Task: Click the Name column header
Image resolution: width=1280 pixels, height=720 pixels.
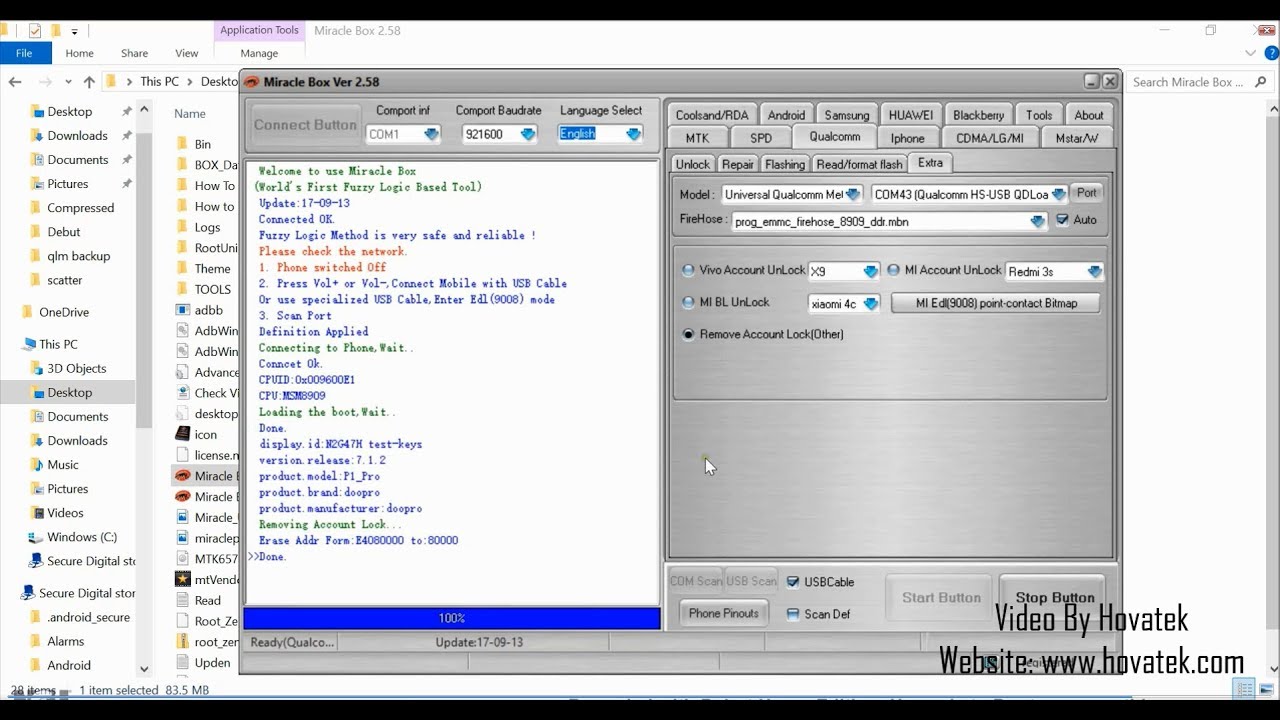Action: coord(190,113)
